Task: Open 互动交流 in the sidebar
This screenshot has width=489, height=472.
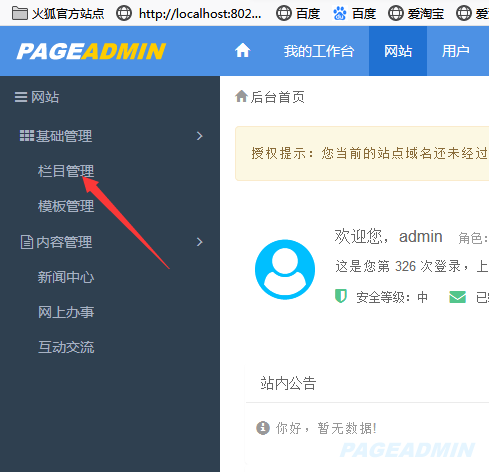Action: coord(66,347)
